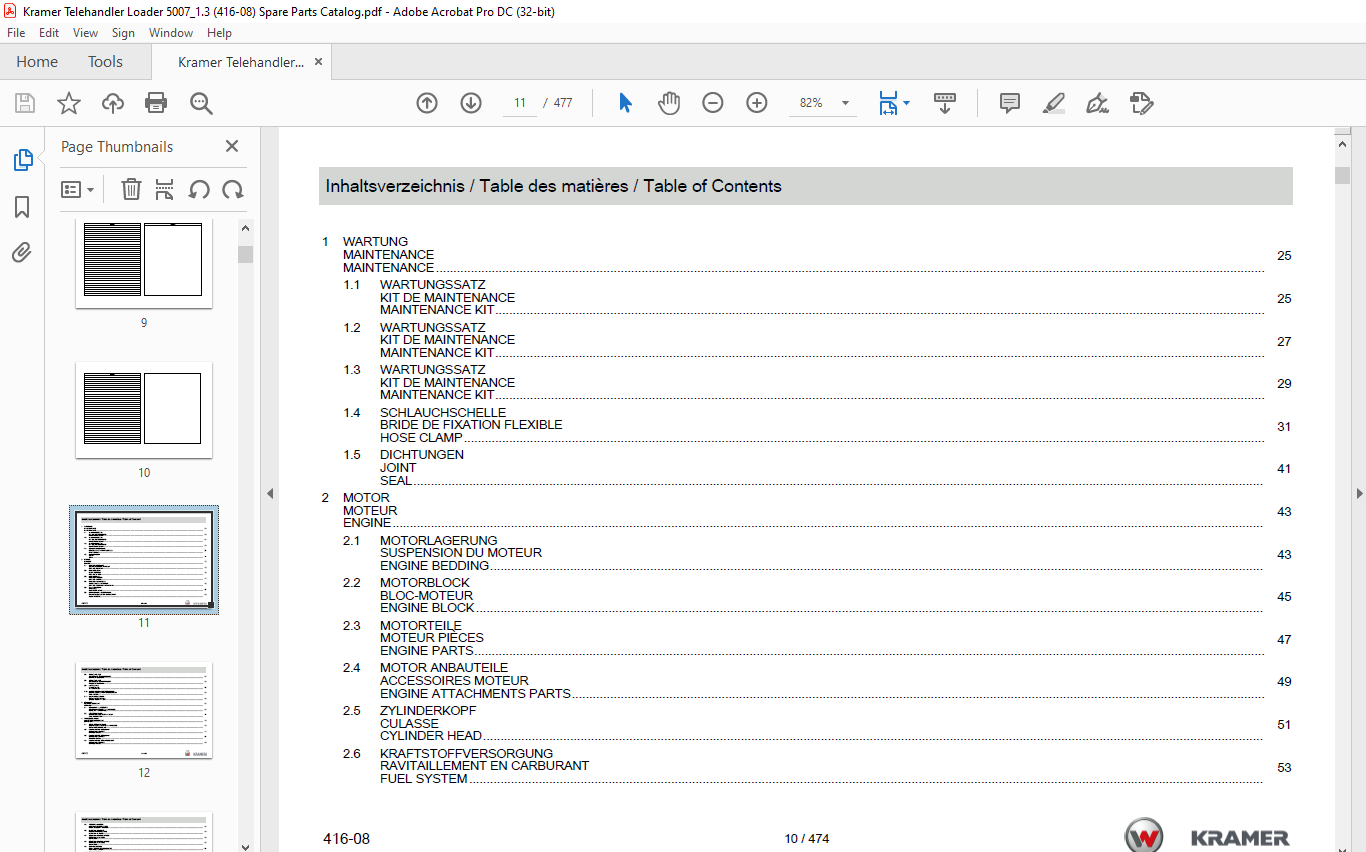
Task: Close the Page Thumbnails panel
Action: (x=232, y=146)
